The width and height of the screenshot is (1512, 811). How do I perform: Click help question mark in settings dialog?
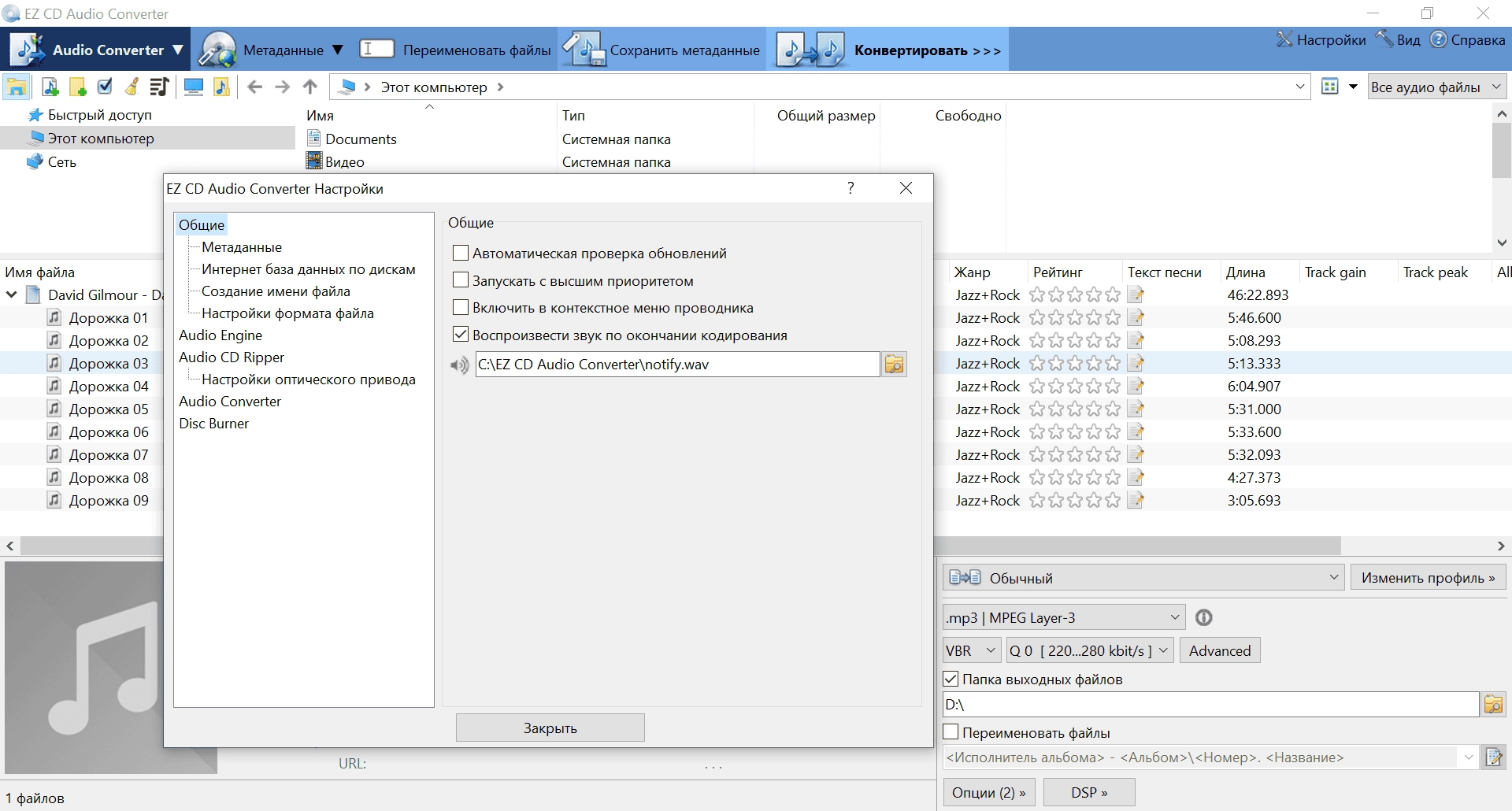coord(850,188)
